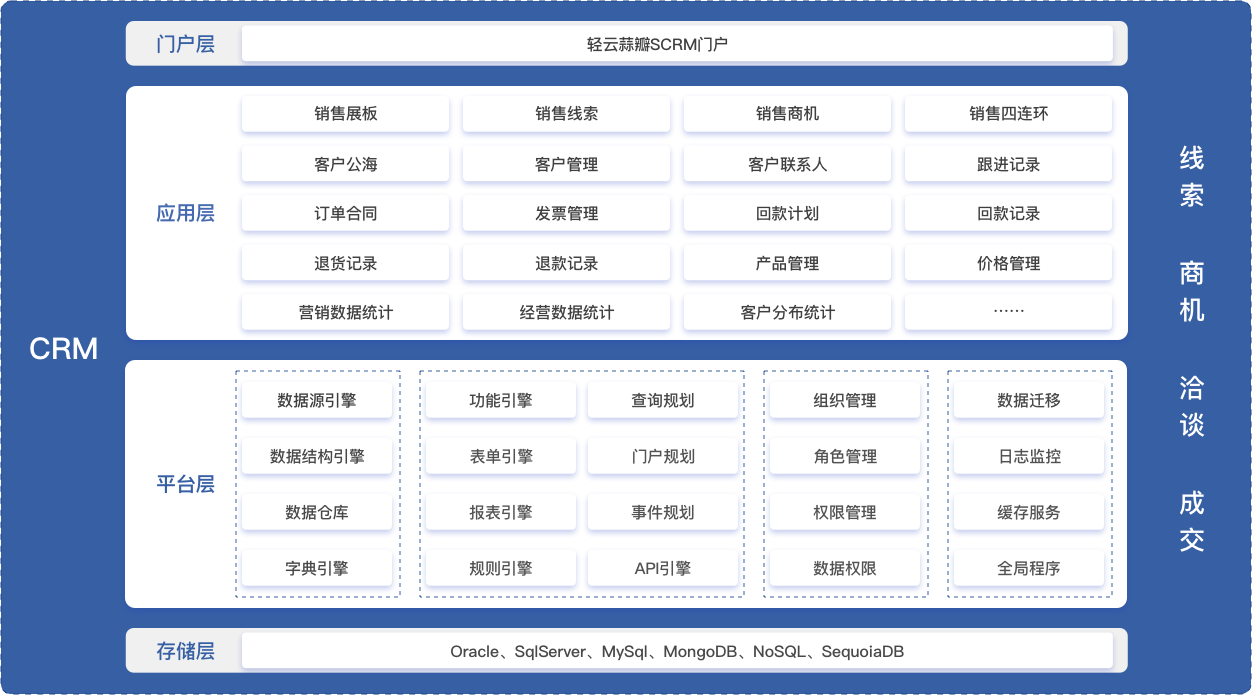Click the ellipsis placeholder in application layer
Screen dimensions: 1252x695
pyautogui.click(x=1008, y=311)
